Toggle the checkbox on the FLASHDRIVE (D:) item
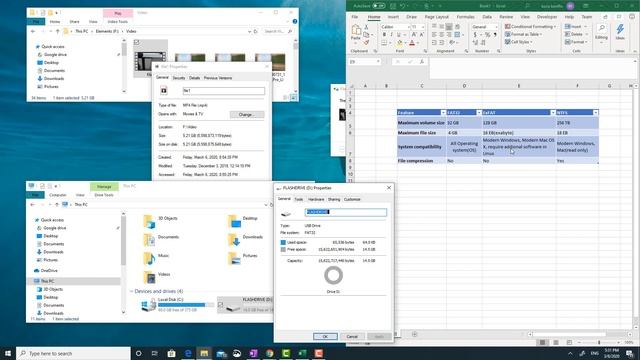 tap(221, 304)
